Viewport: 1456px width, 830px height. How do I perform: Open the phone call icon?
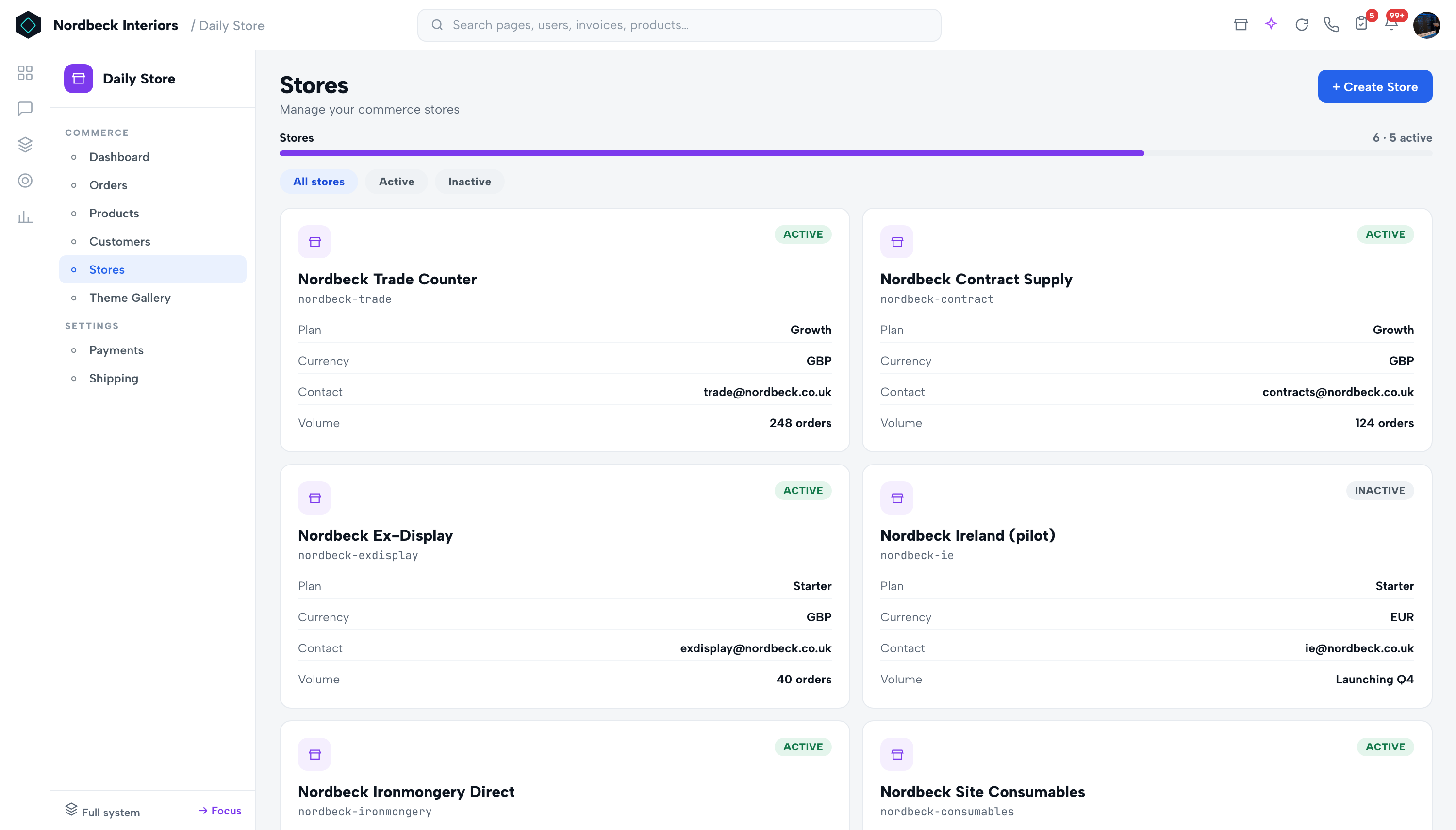[x=1331, y=25]
